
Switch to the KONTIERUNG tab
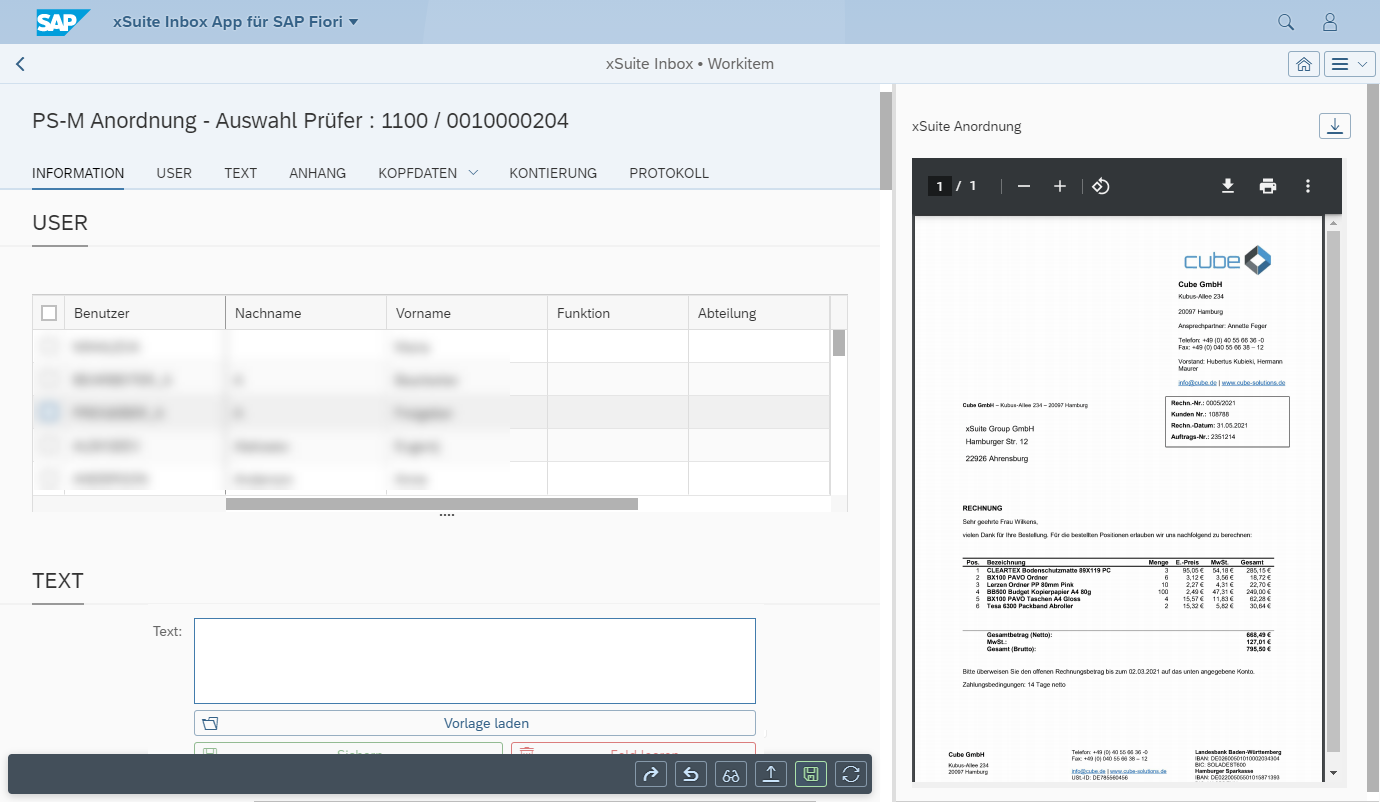553,172
